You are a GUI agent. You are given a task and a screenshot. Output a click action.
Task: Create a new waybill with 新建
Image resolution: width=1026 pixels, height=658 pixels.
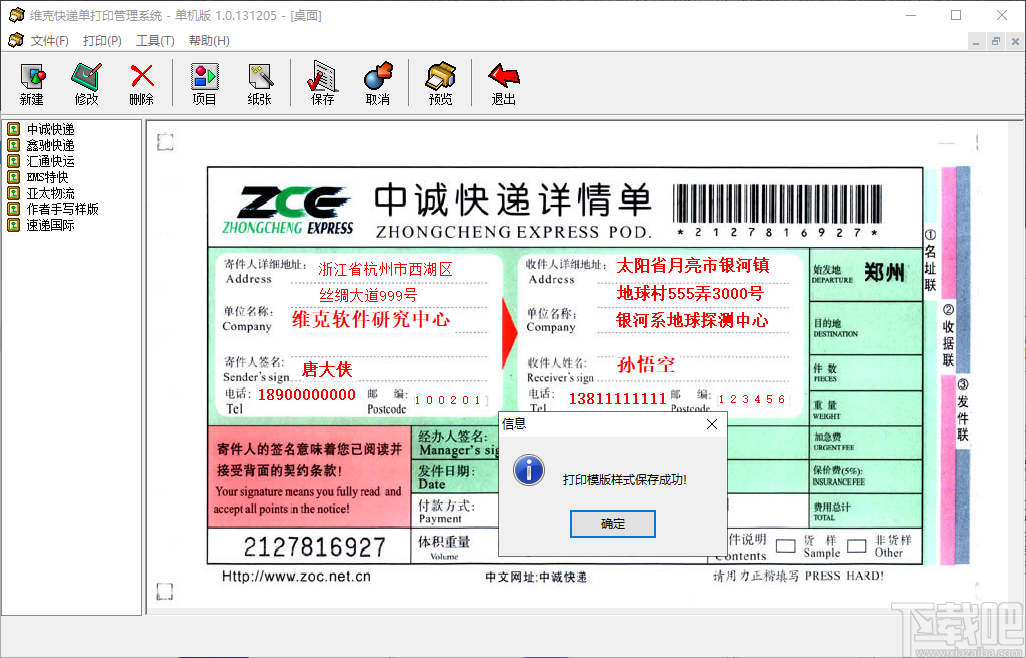pos(31,82)
